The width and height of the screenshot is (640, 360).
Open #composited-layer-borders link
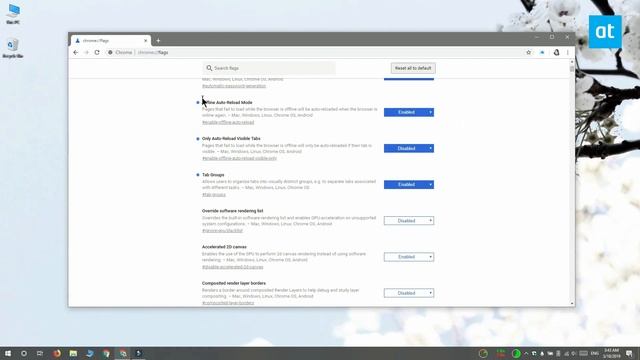[x=228, y=303]
